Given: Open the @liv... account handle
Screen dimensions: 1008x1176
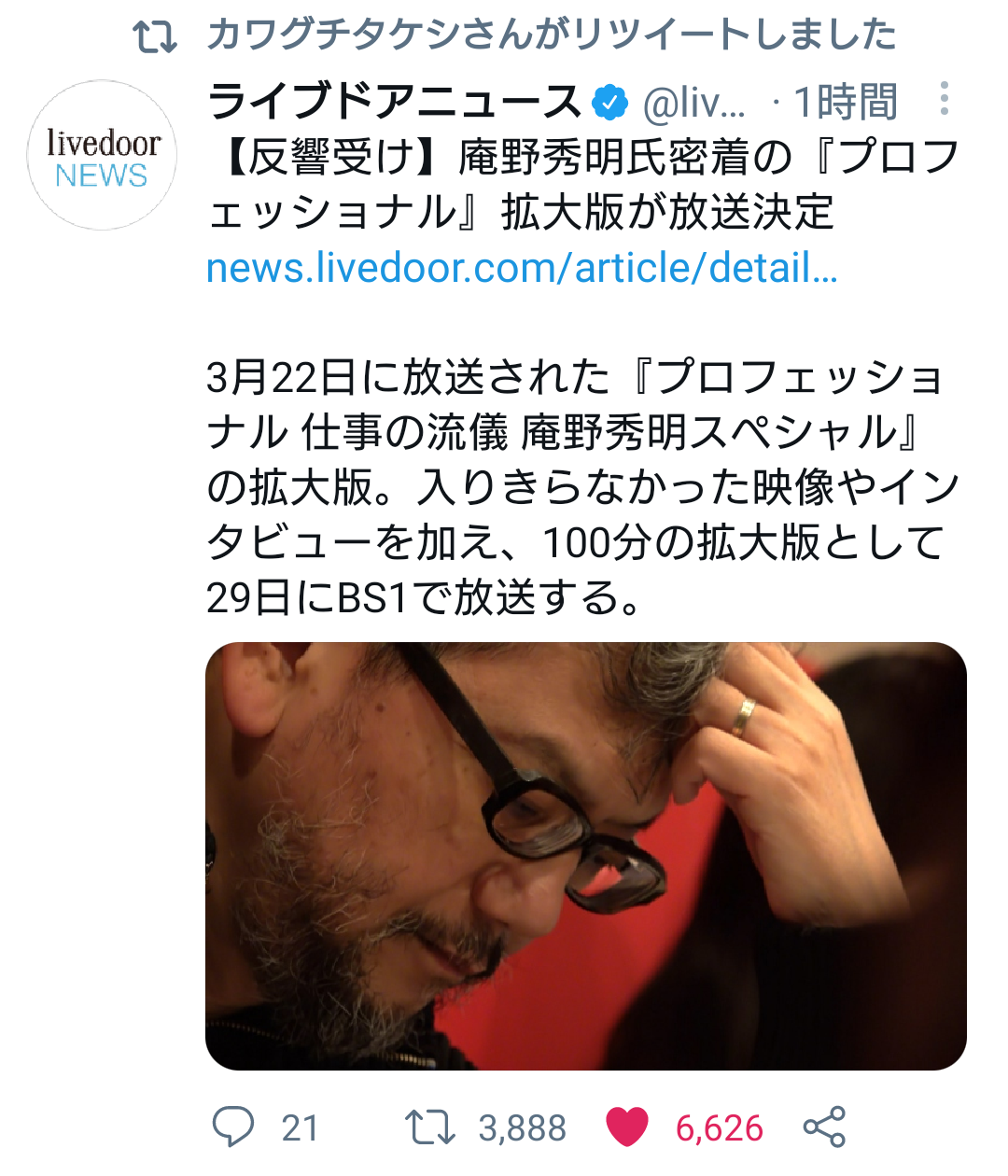Looking at the screenshot, I should point(694,103).
